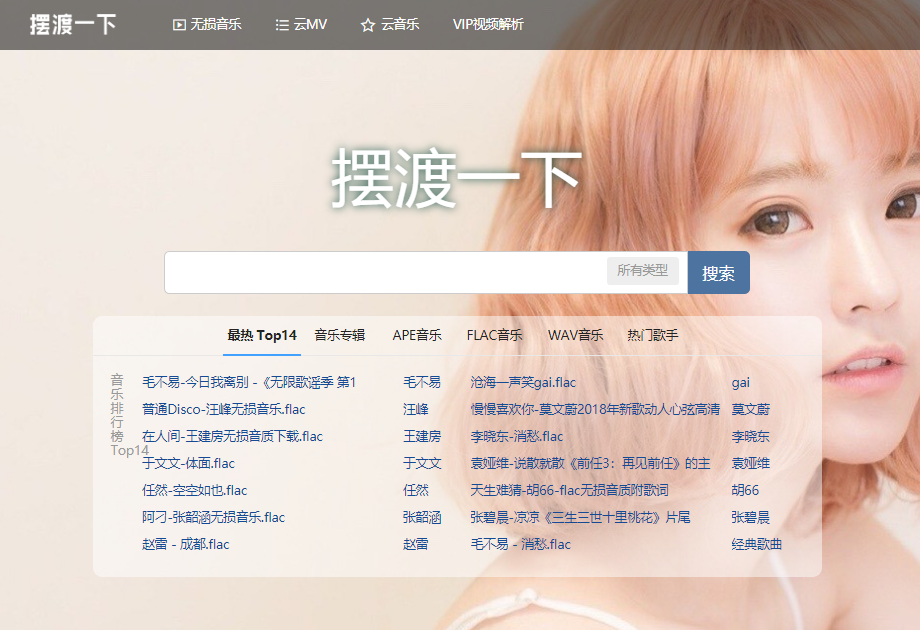Click the 搜索 search button
920x630 pixels.
point(718,271)
